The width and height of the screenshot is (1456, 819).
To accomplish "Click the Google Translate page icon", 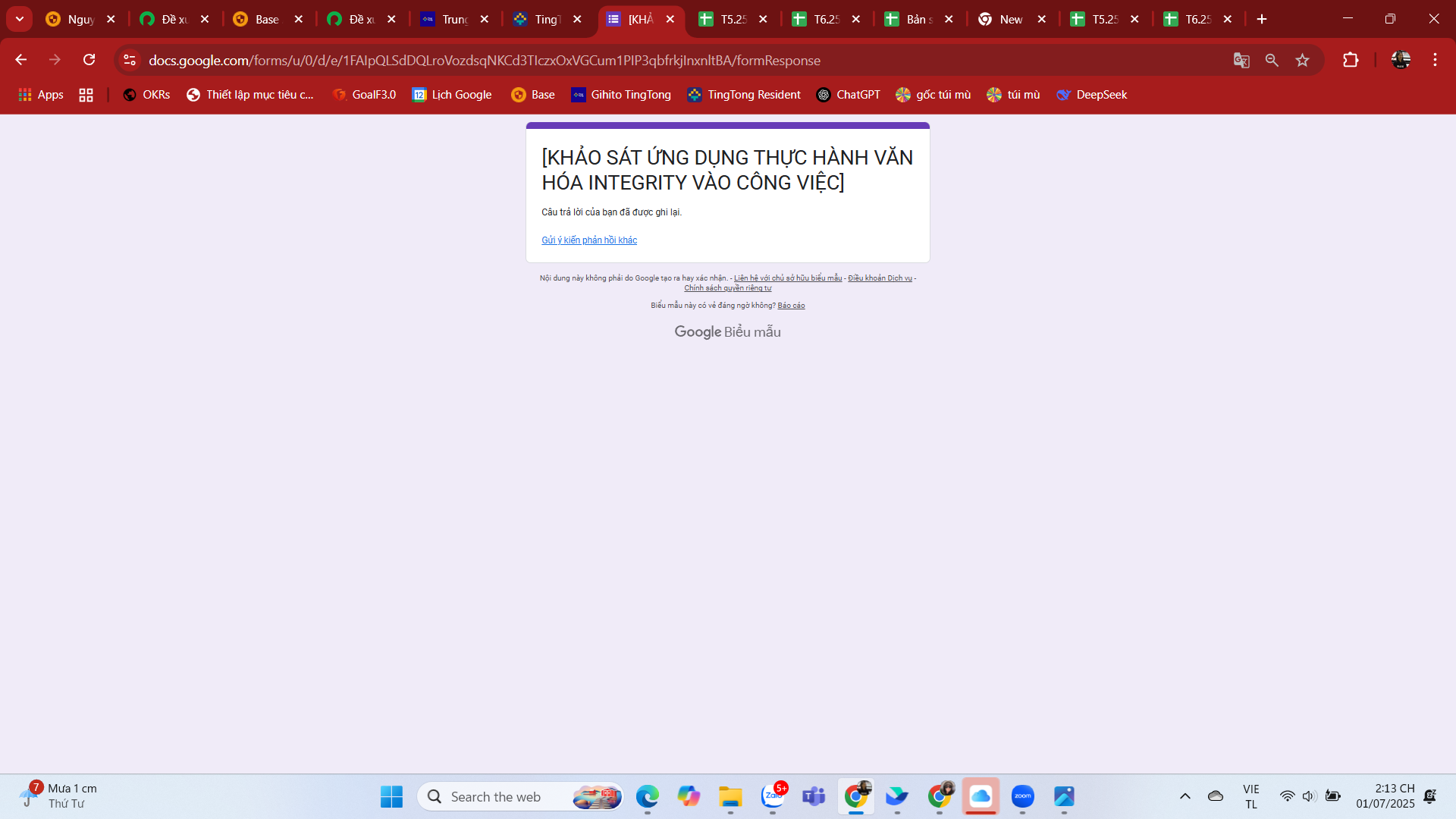I will point(1241,60).
